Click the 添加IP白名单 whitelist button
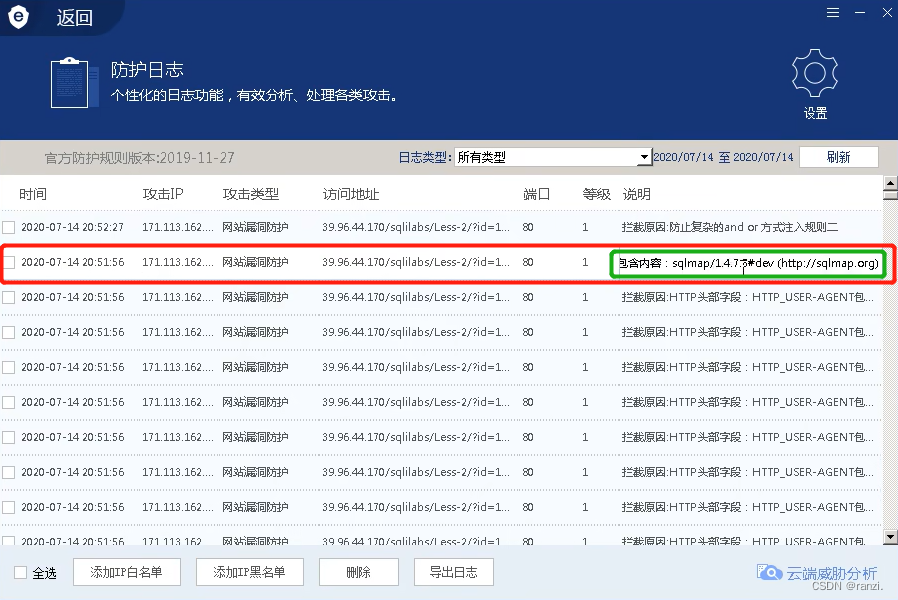The image size is (898, 600). 127,572
